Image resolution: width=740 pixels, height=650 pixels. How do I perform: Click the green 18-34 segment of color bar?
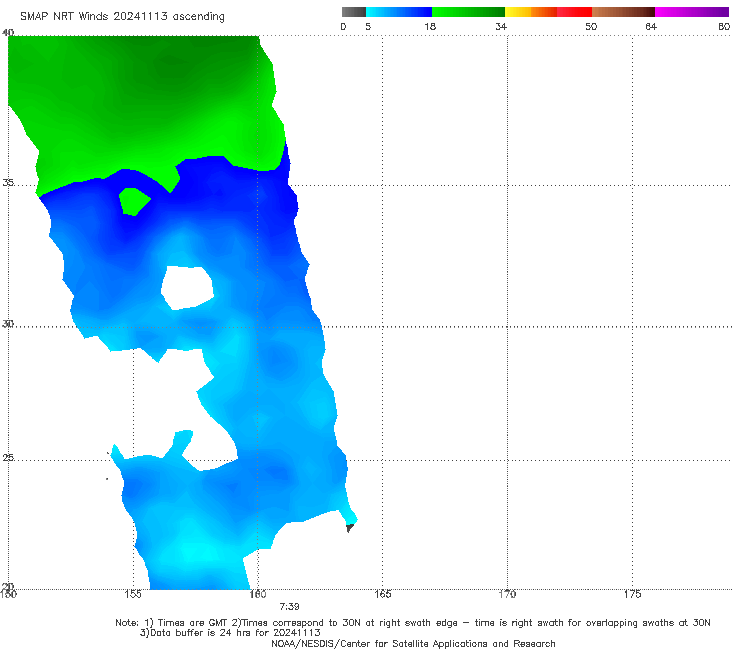[468, 12]
